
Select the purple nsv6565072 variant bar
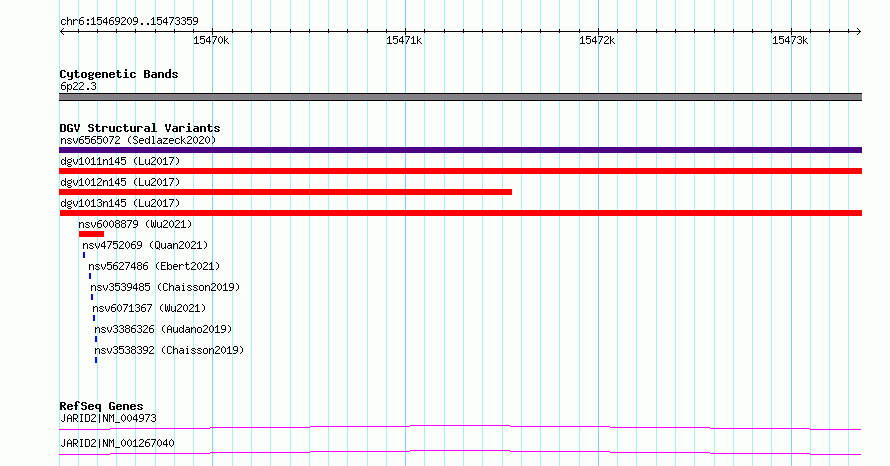(460, 150)
